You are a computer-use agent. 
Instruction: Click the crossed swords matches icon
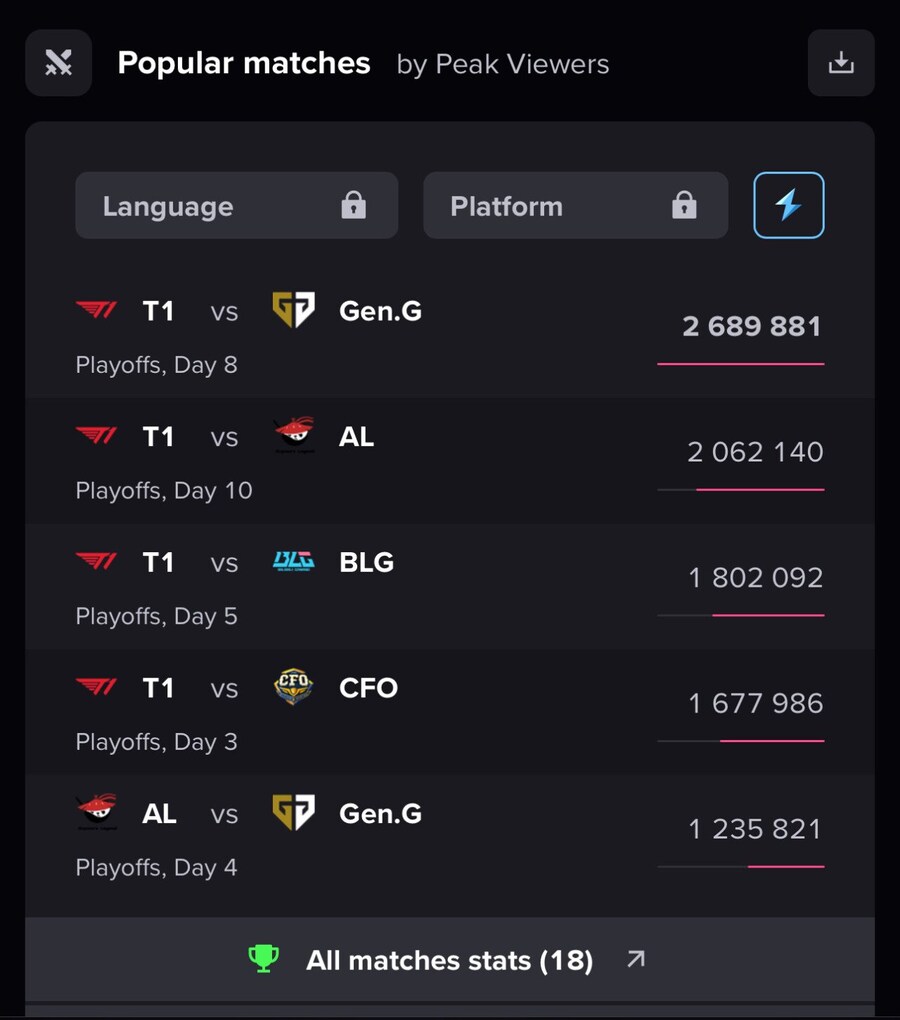[x=59, y=62]
